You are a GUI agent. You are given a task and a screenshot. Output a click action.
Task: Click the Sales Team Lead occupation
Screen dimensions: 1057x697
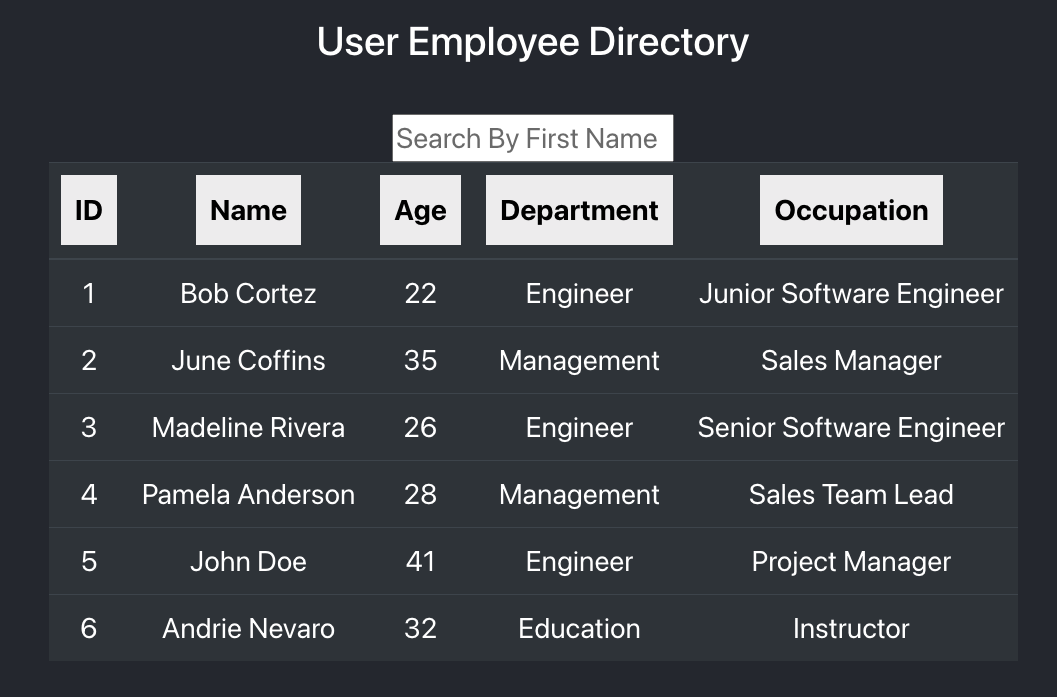pos(851,495)
